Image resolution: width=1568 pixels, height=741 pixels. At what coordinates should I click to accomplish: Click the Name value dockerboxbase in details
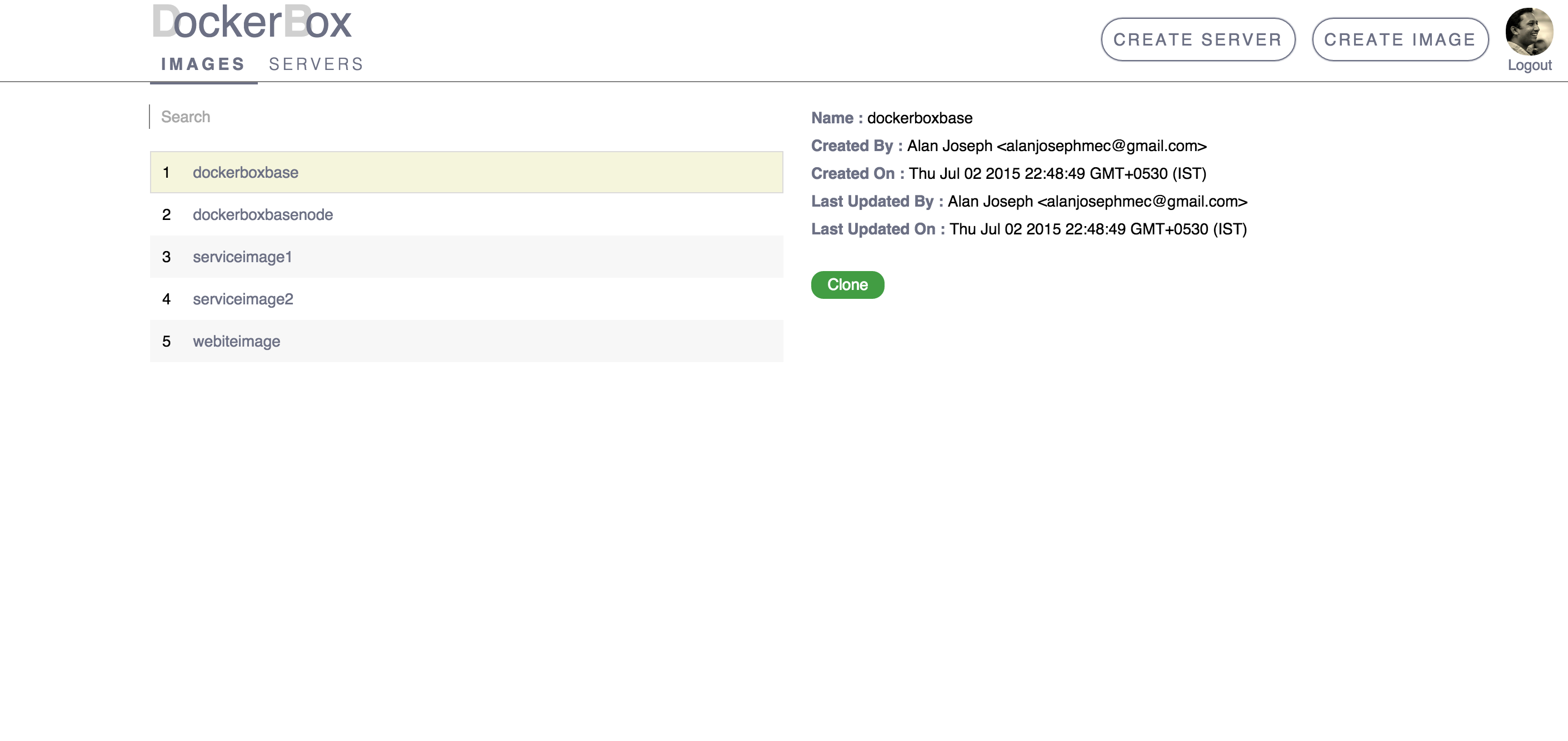coord(919,118)
